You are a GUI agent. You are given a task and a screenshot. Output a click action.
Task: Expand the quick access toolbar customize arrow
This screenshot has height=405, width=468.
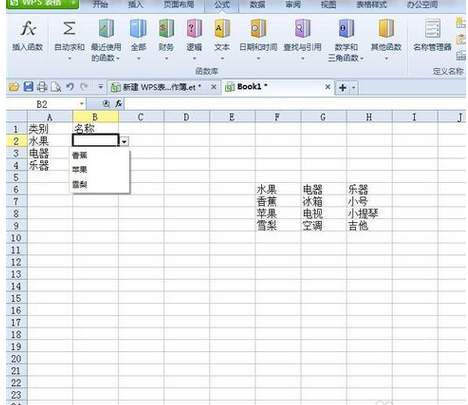tap(100, 87)
